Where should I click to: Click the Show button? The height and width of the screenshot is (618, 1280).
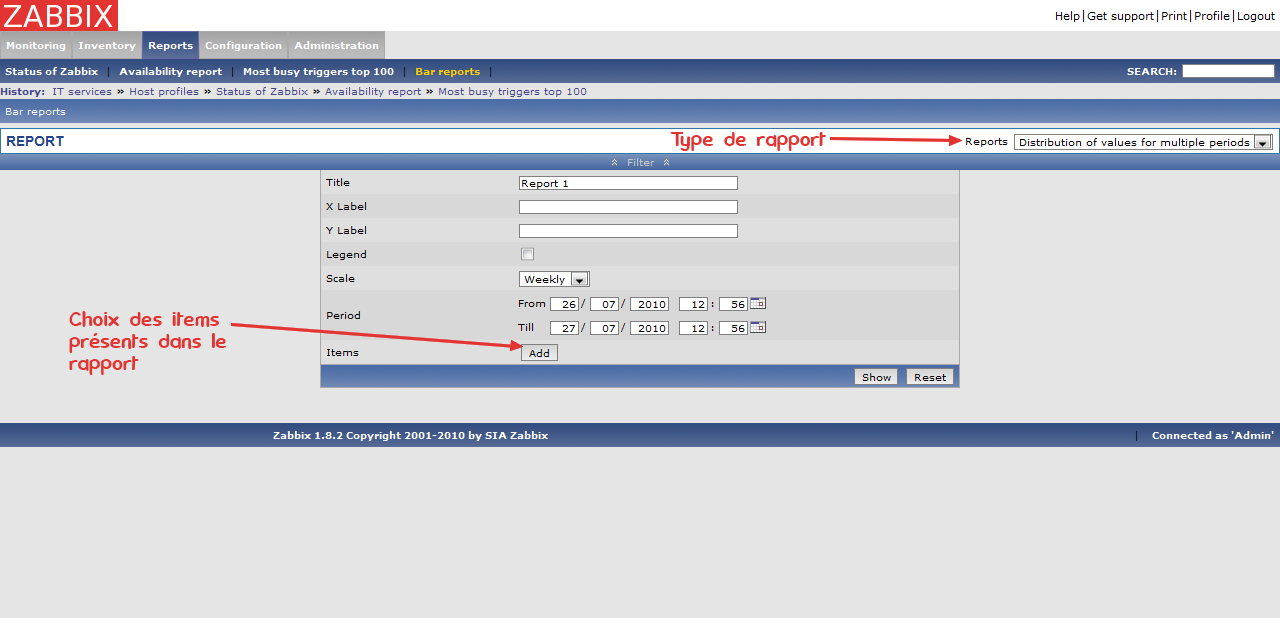876,377
